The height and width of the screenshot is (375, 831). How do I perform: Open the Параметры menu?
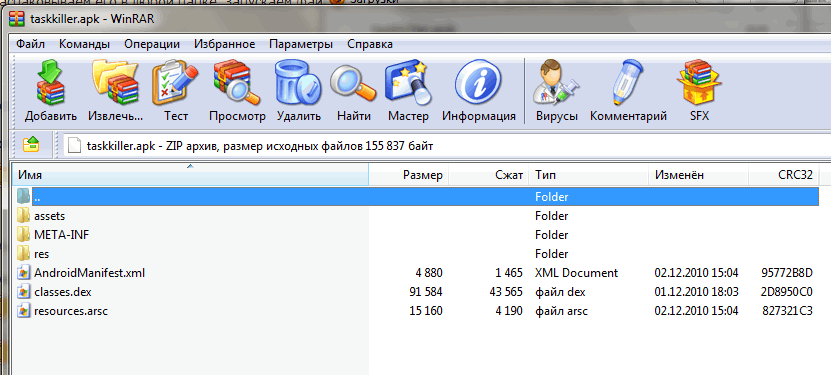pyautogui.click(x=301, y=44)
